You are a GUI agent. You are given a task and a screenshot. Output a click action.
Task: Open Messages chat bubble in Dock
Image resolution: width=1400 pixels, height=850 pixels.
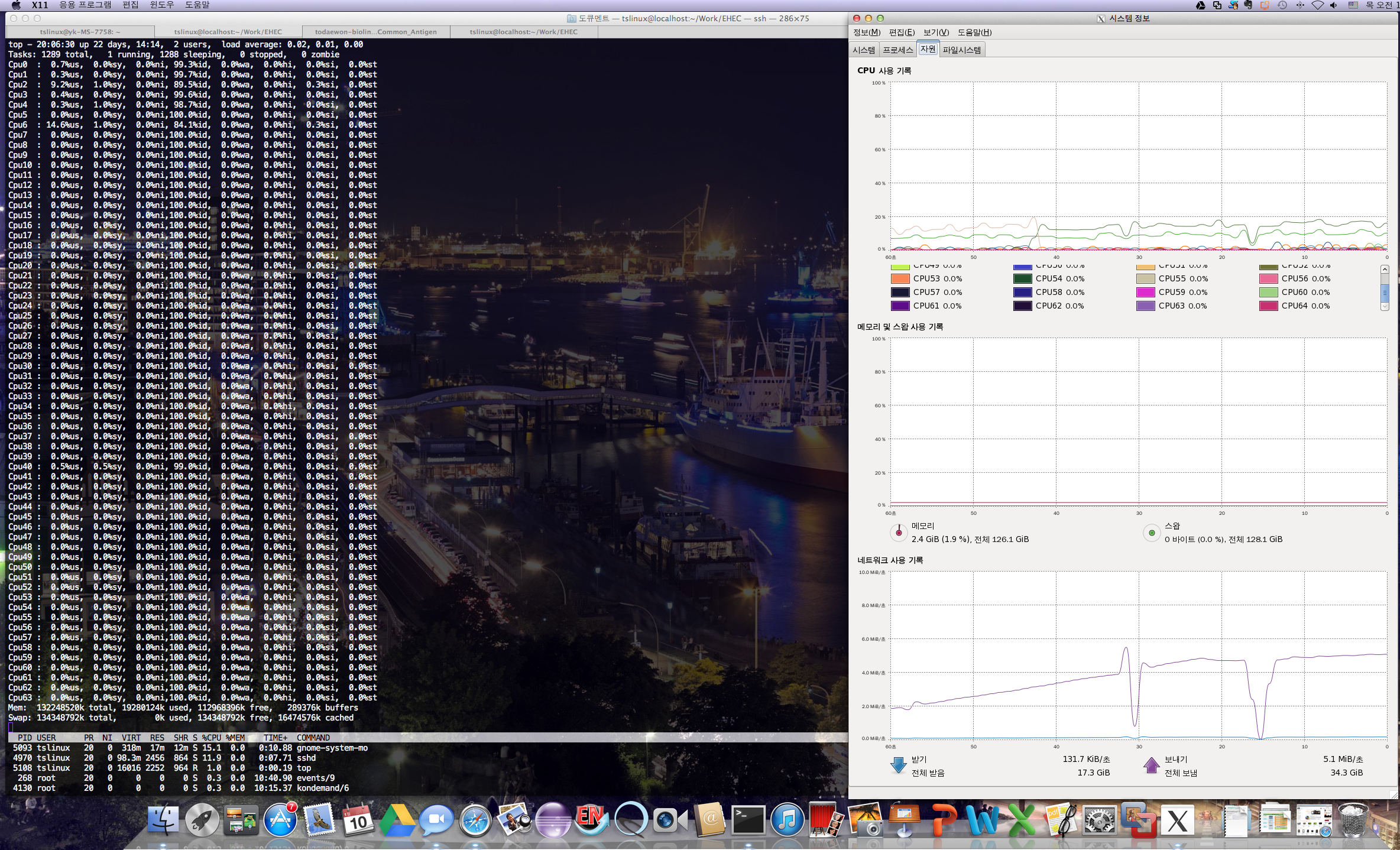436,820
